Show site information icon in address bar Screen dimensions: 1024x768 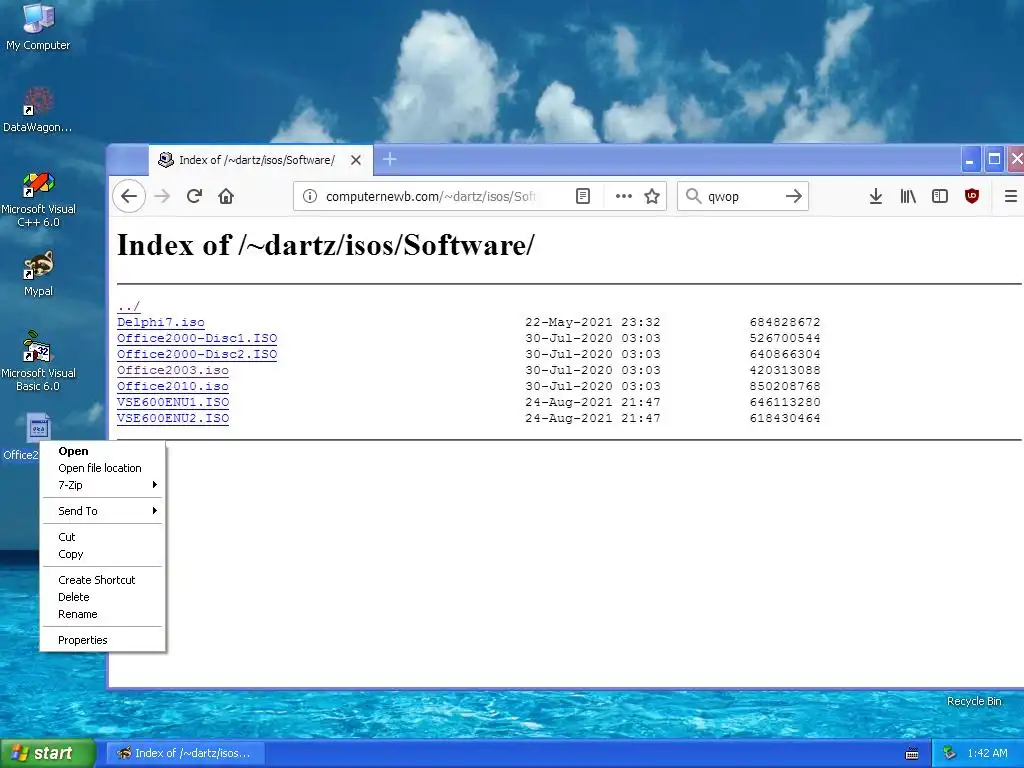(310, 196)
